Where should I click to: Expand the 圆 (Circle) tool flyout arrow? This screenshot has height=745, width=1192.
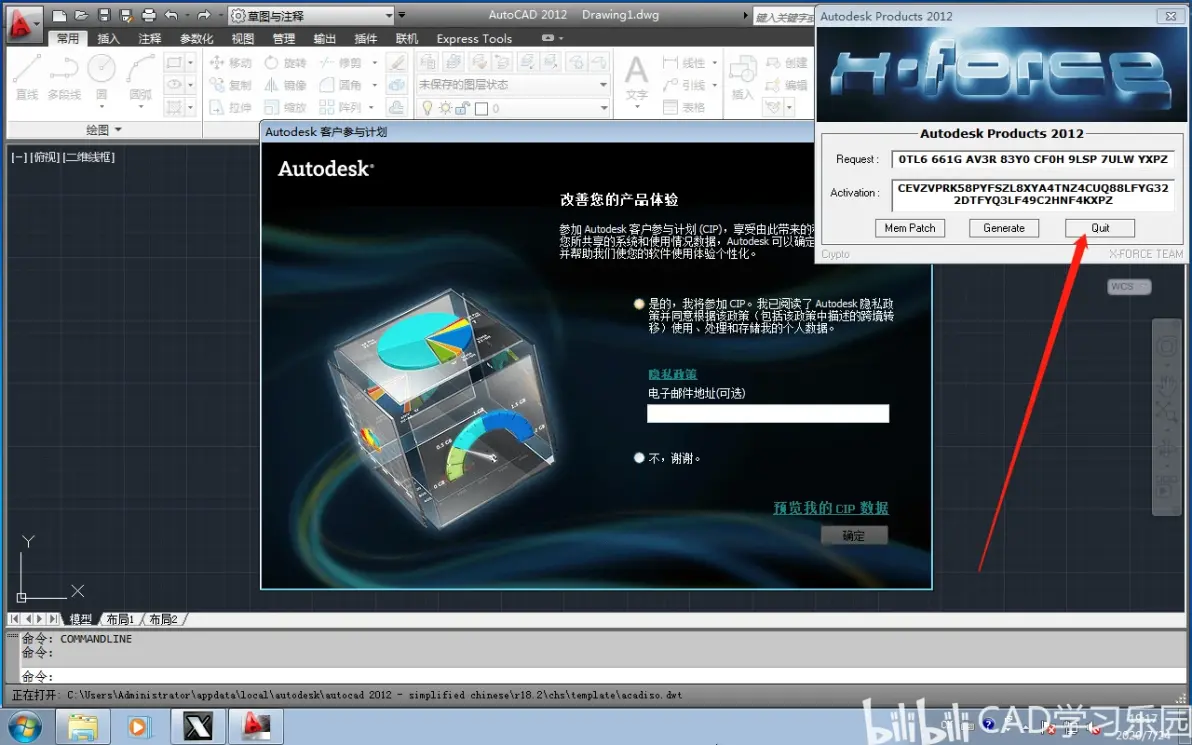click(101, 107)
